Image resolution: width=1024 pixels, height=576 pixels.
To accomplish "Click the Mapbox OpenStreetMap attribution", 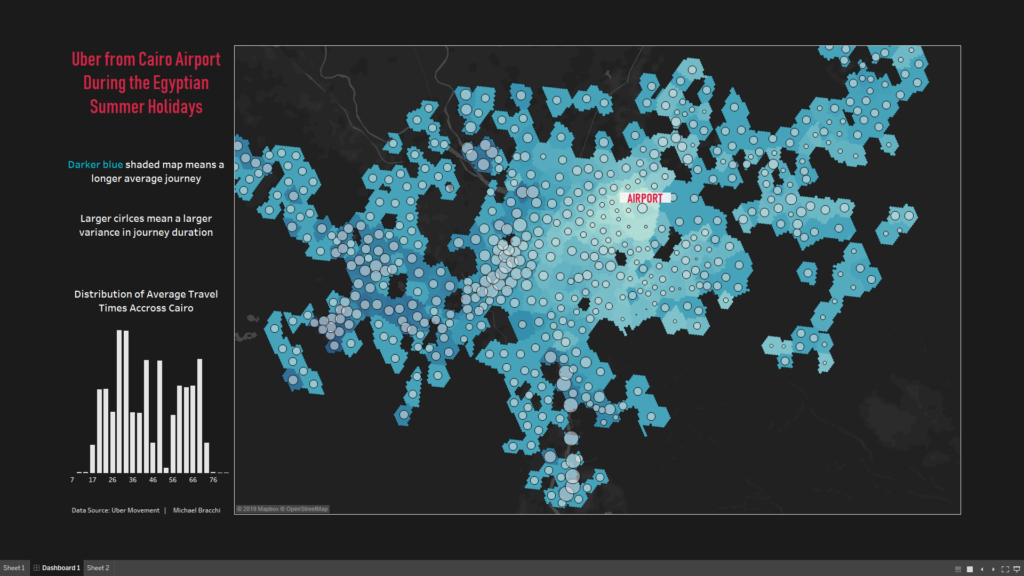I will click(x=282, y=509).
